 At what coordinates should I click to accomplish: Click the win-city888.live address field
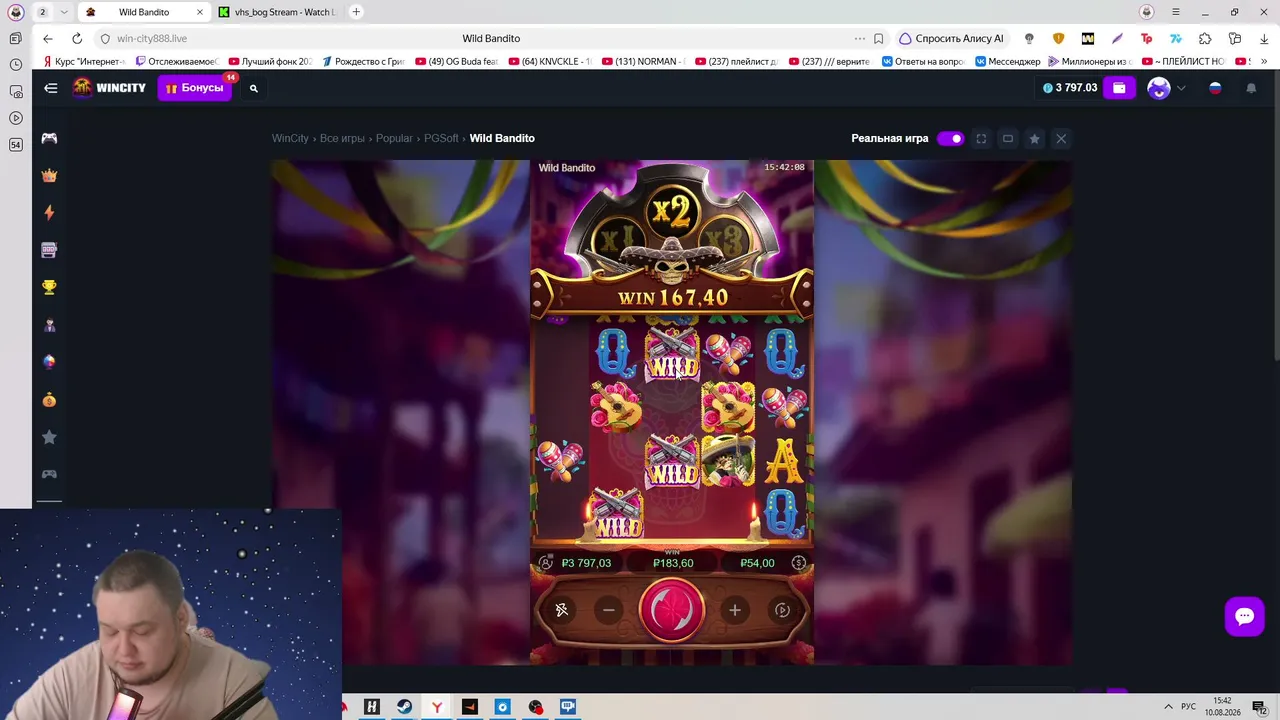[x=152, y=39]
